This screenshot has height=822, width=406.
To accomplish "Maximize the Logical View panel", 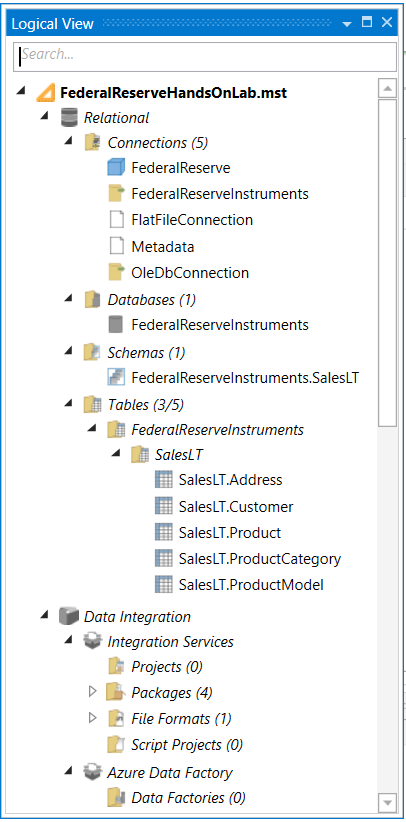I will coord(367,23).
